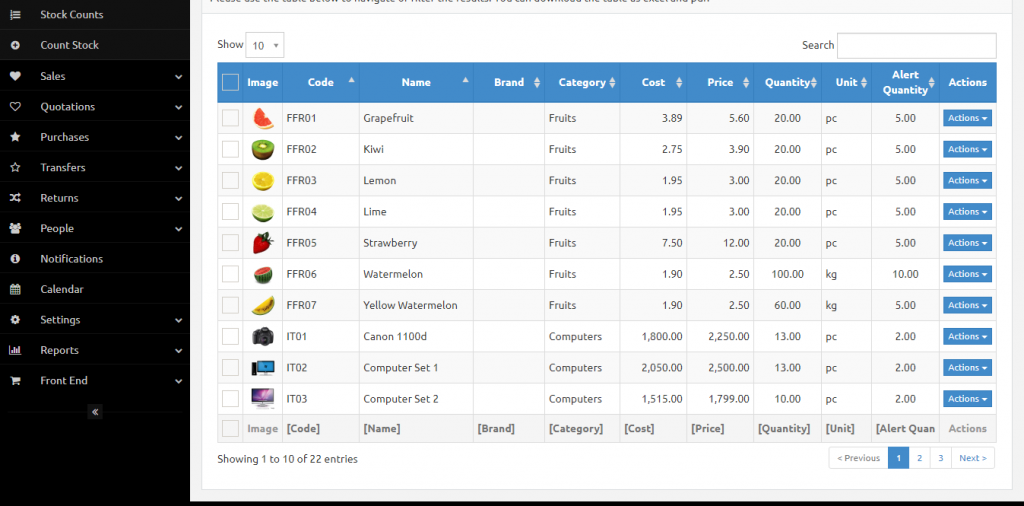This screenshot has height=506, width=1024.
Task: Expand the Reports menu chevron
Action: [x=178, y=351]
